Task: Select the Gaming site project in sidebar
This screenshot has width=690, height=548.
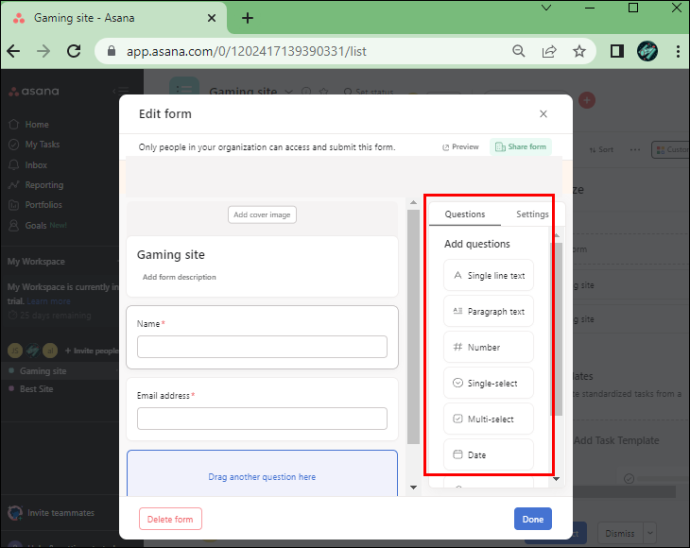Action: coord(43,371)
